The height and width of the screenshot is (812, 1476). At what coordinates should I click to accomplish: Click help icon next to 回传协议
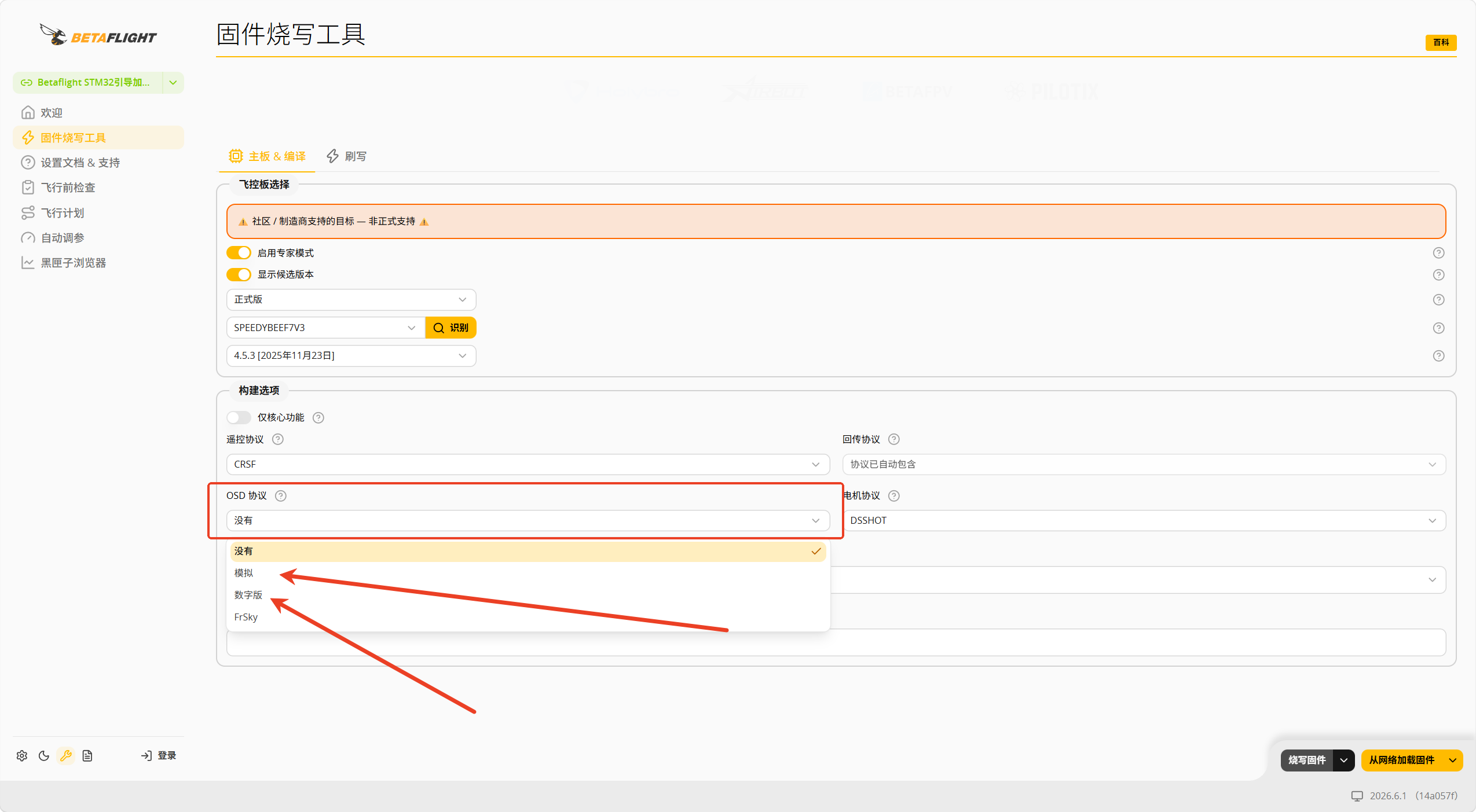894,439
